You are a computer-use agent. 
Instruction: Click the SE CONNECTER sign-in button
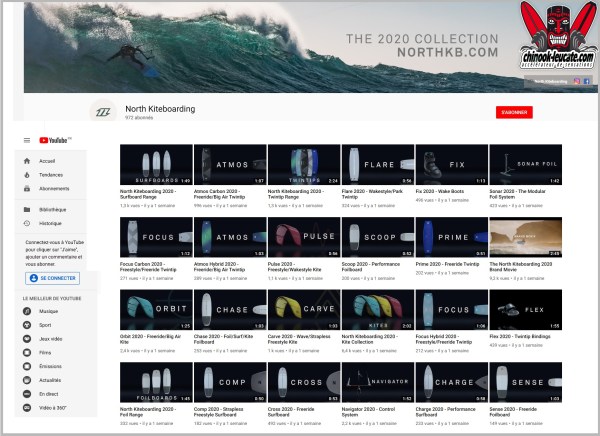(52, 278)
